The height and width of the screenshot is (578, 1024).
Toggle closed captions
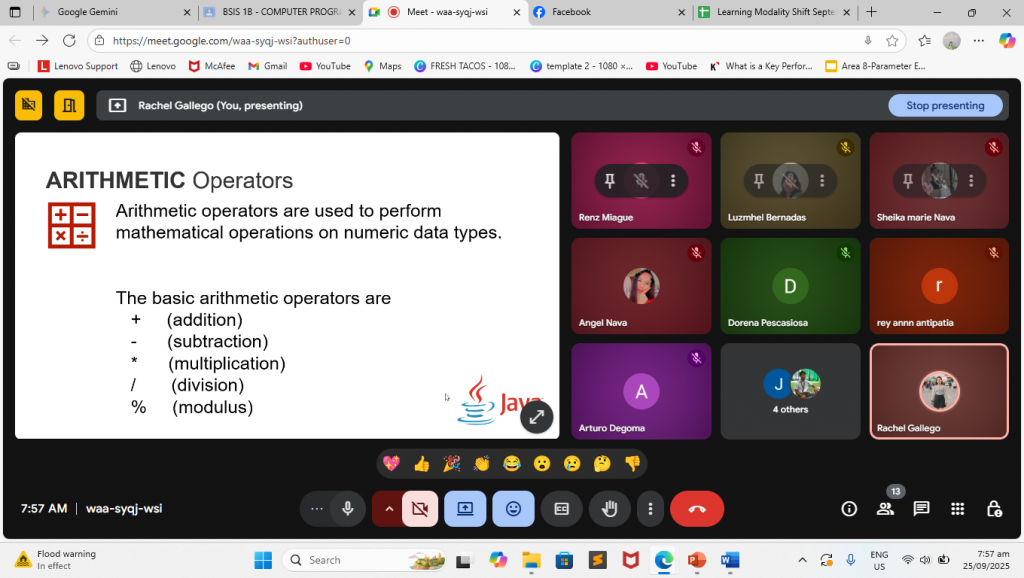561,508
